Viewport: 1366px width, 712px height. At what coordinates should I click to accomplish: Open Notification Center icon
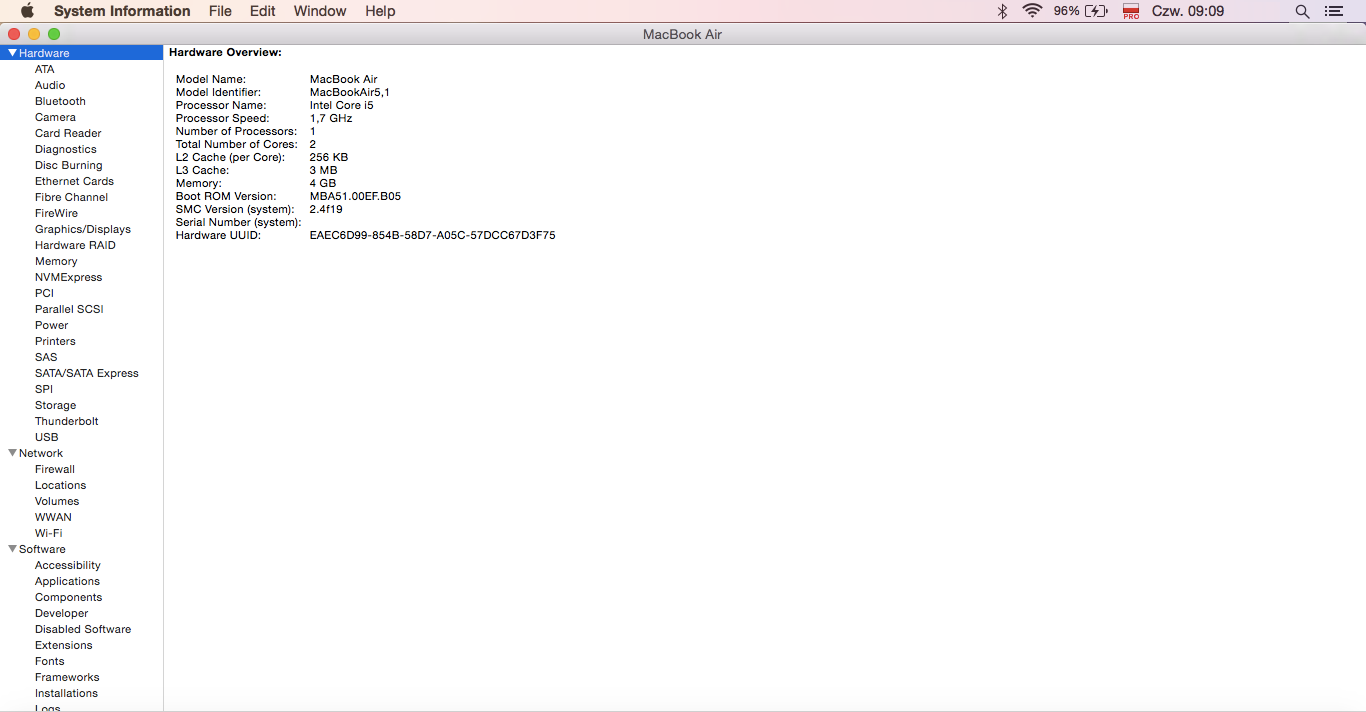1334,11
